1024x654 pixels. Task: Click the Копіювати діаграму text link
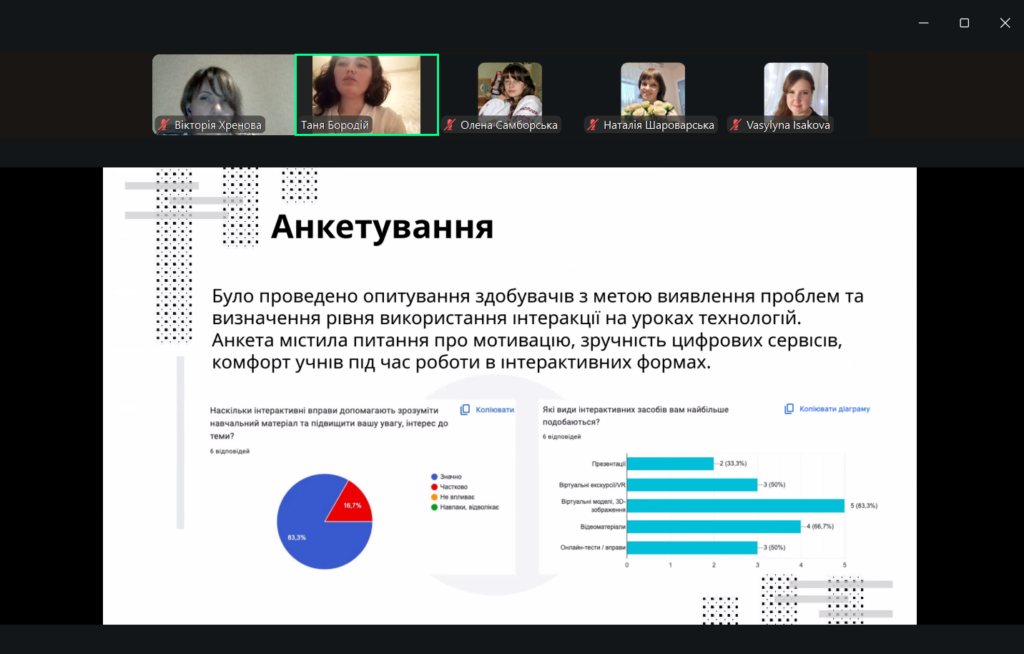(x=835, y=409)
